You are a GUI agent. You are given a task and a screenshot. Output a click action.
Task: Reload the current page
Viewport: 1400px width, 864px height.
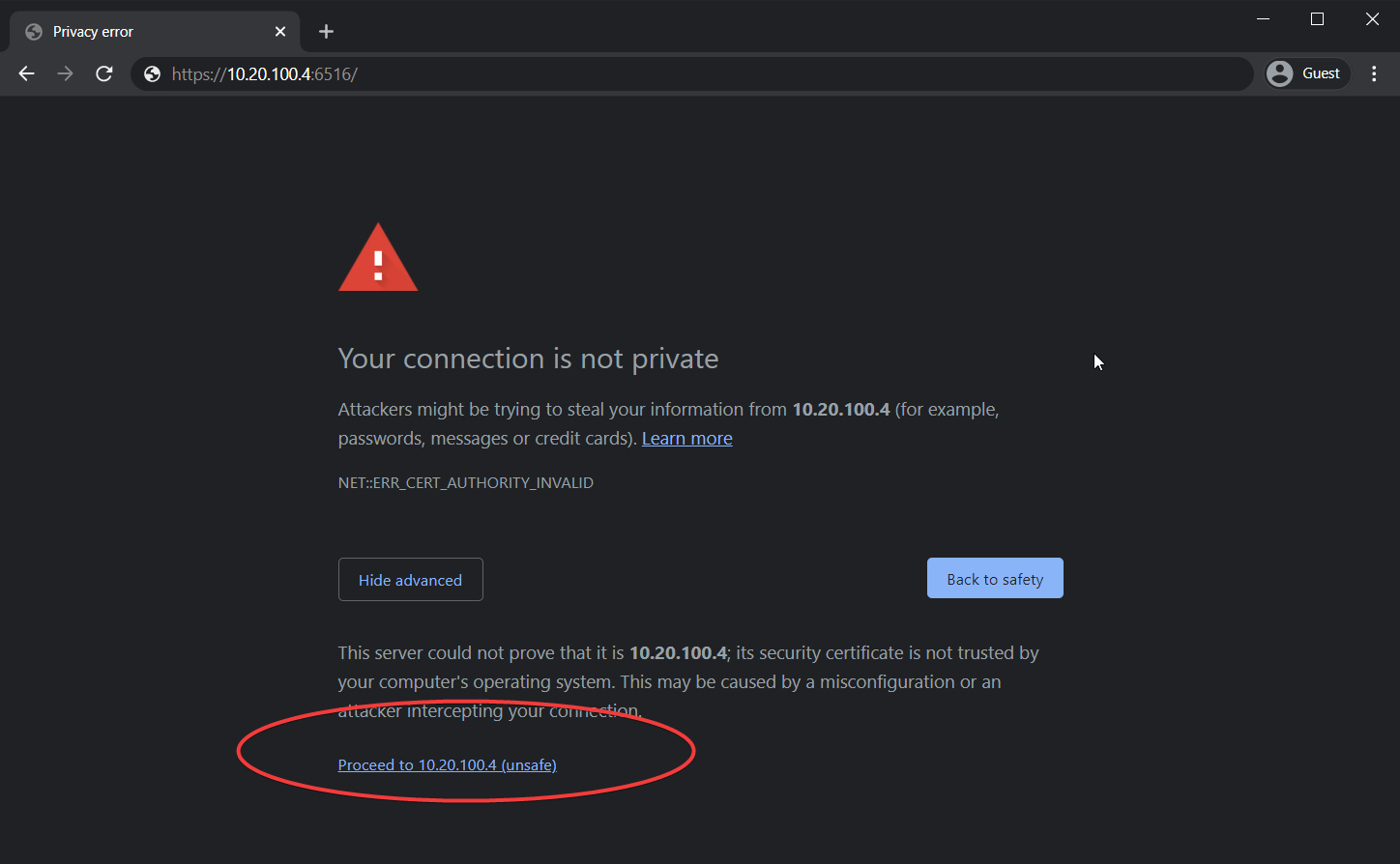104,73
